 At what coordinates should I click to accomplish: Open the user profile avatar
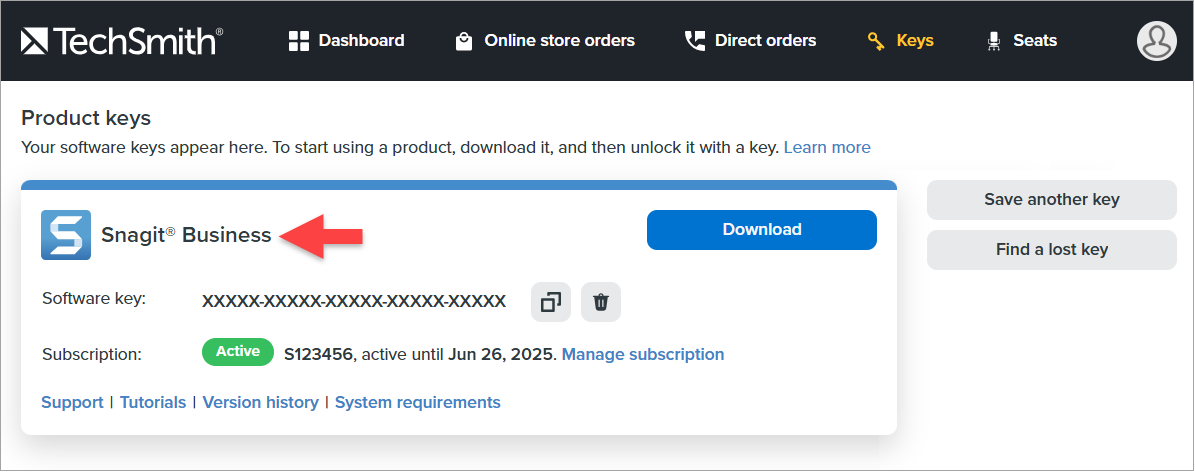pyautogui.click(x=1156, y=41)
